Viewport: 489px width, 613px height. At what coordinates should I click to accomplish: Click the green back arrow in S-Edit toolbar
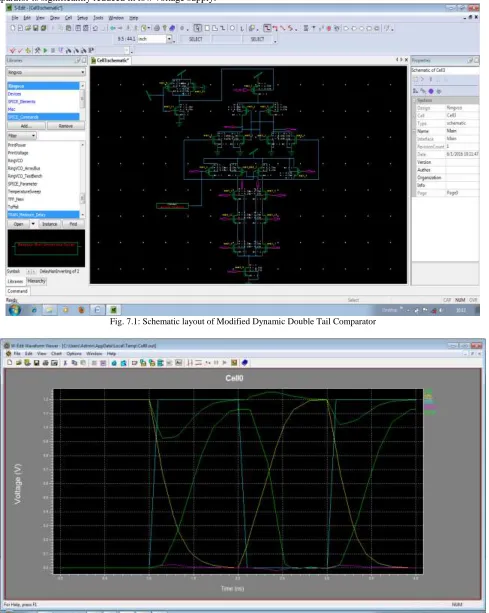113,28
